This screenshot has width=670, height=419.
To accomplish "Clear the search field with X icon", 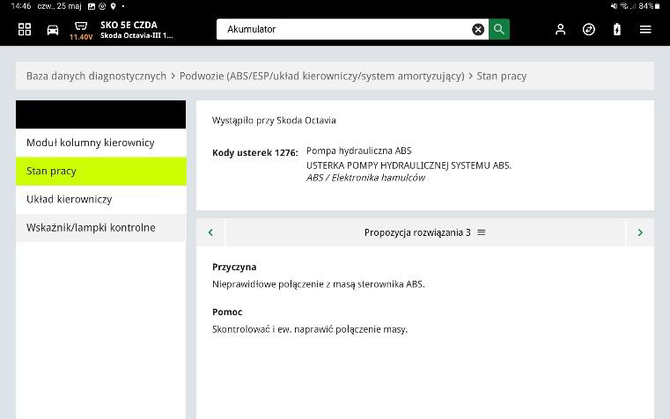I will point(478,29).
